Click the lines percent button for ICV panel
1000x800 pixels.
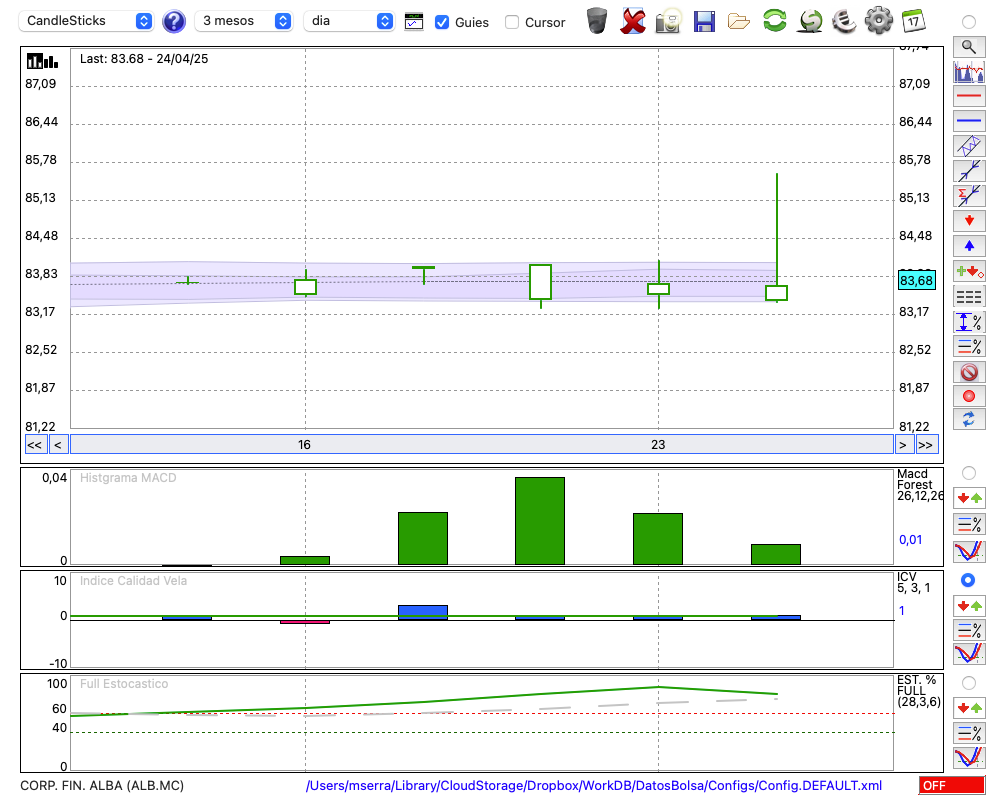tap(969, 630)
